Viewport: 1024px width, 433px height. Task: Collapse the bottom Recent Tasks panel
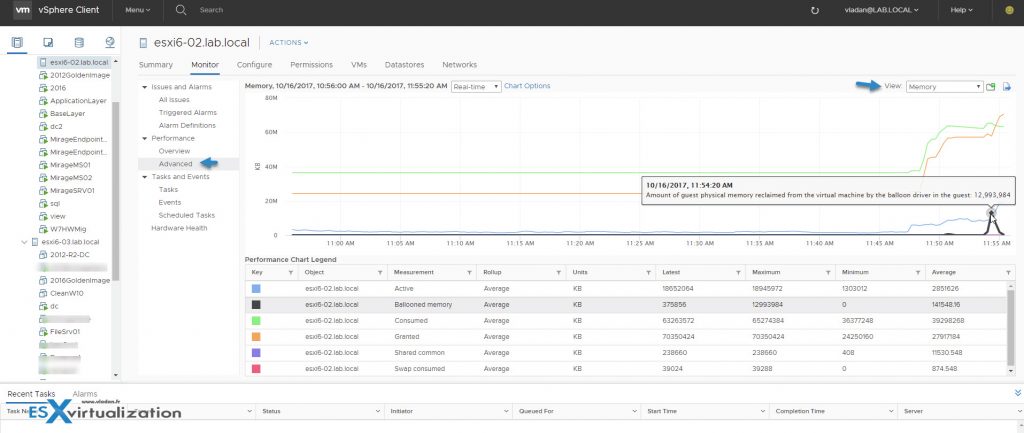[1018, 394]
